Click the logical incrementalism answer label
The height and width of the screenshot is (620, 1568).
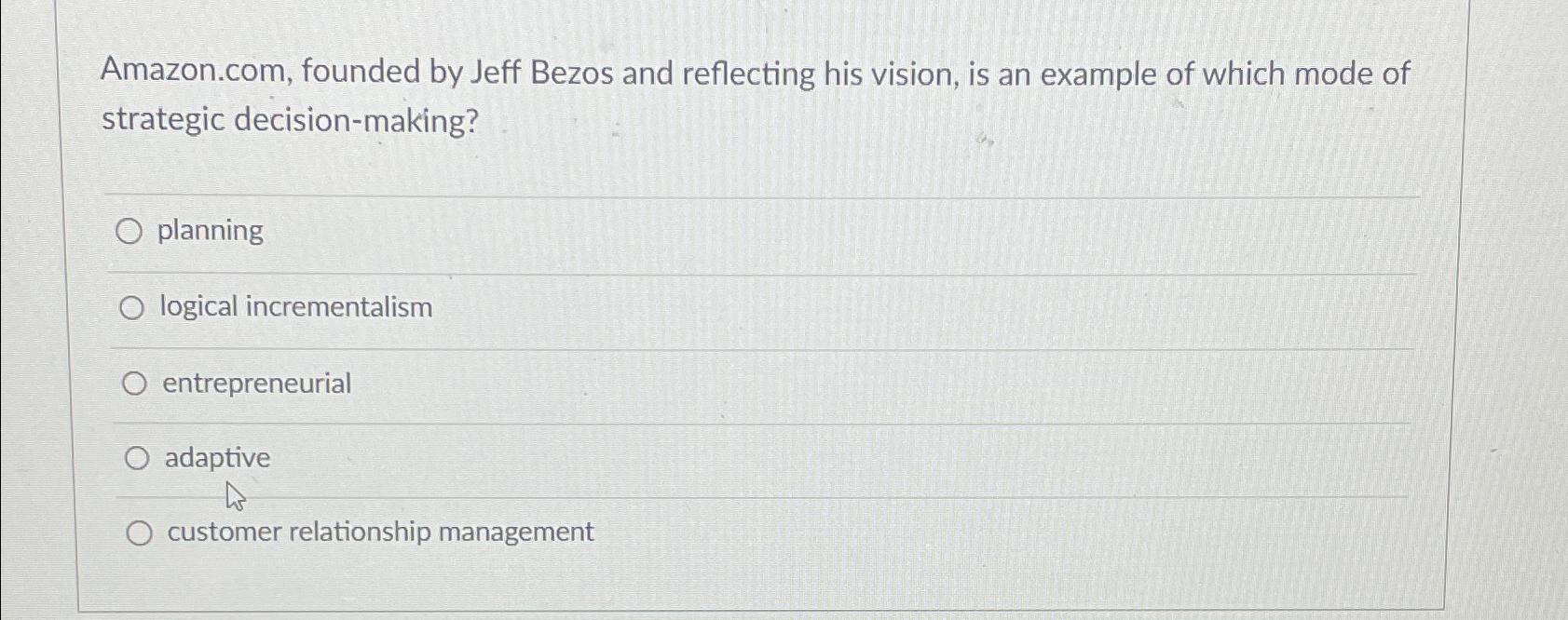pos(295,307)
